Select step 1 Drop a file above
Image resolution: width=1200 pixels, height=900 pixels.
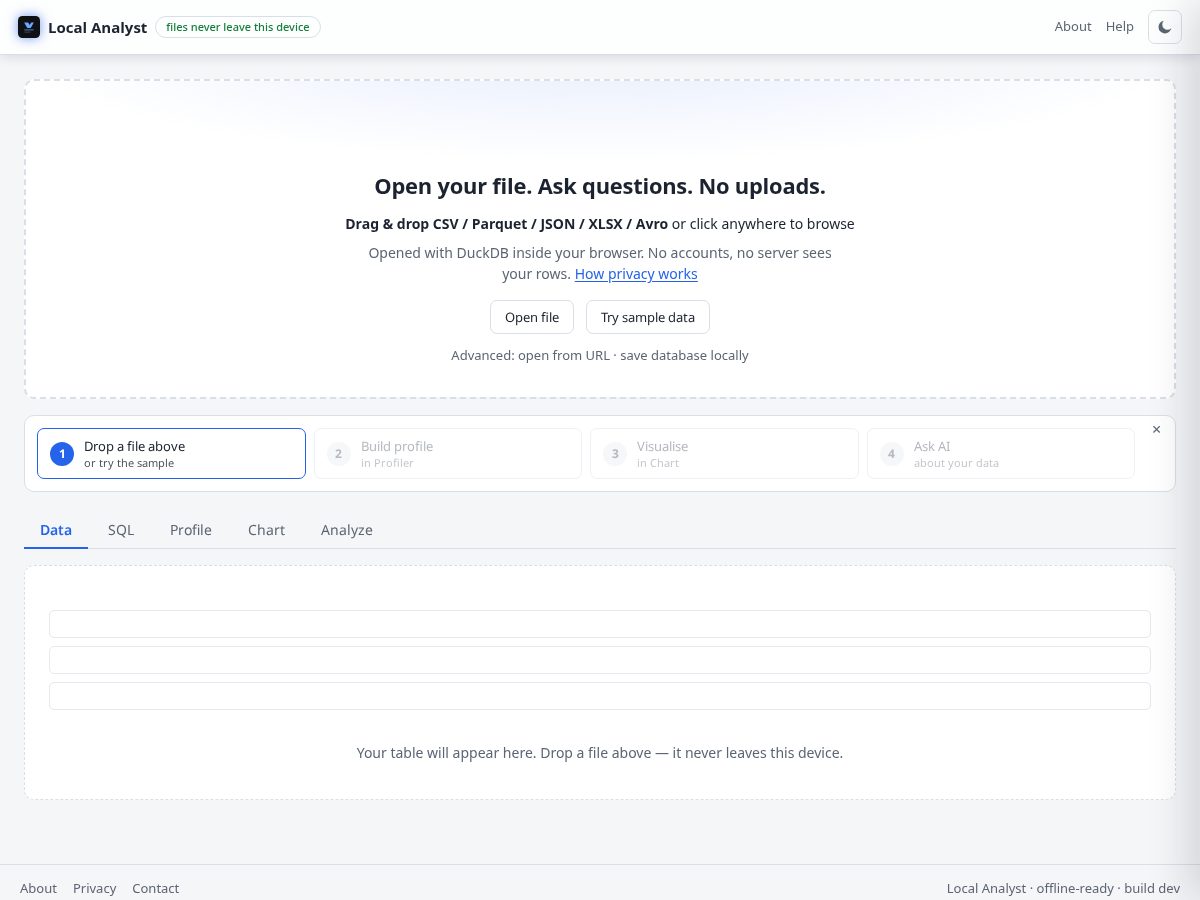(171, 454)
